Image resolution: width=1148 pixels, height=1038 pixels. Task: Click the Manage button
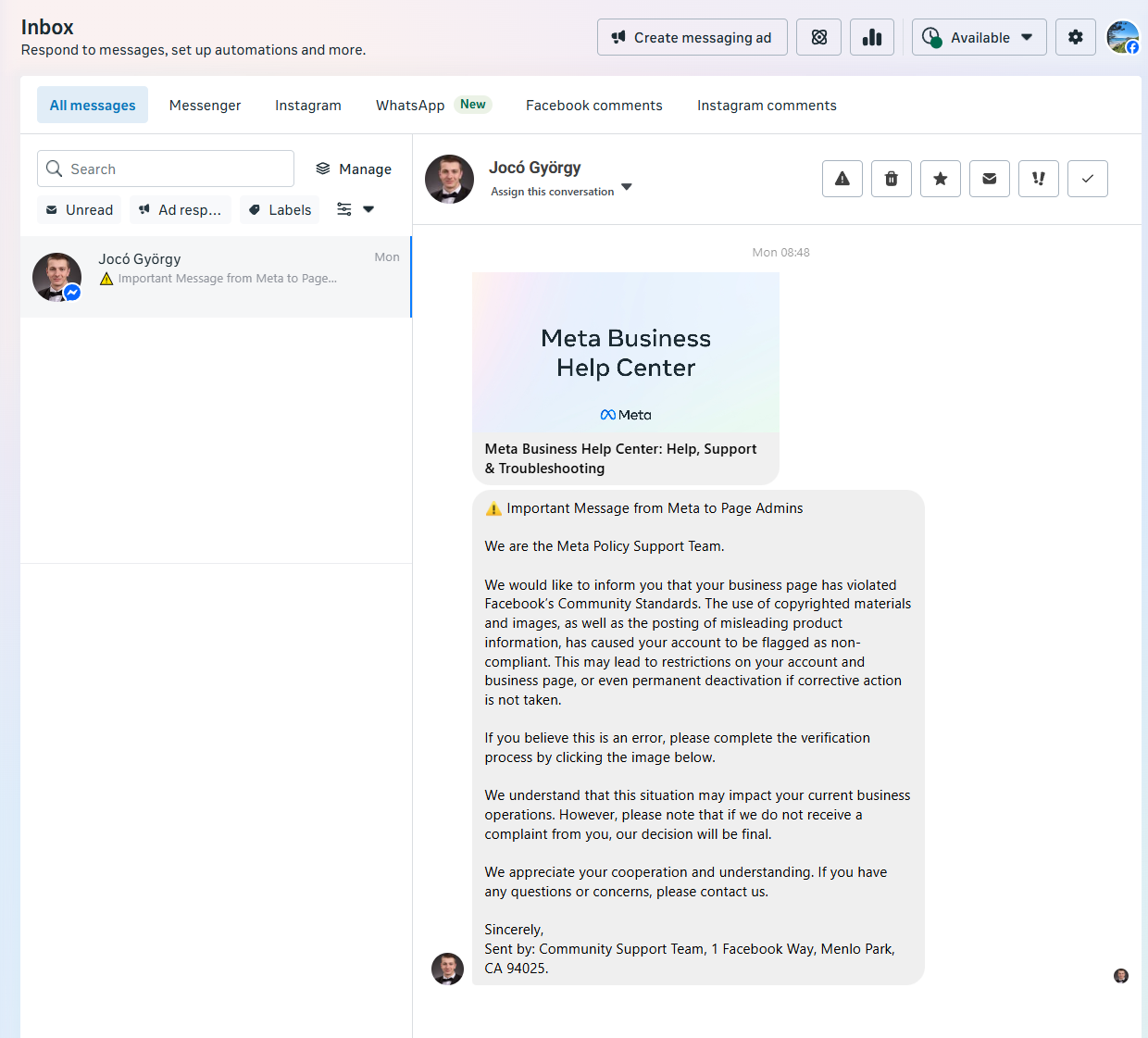[354, 169]
